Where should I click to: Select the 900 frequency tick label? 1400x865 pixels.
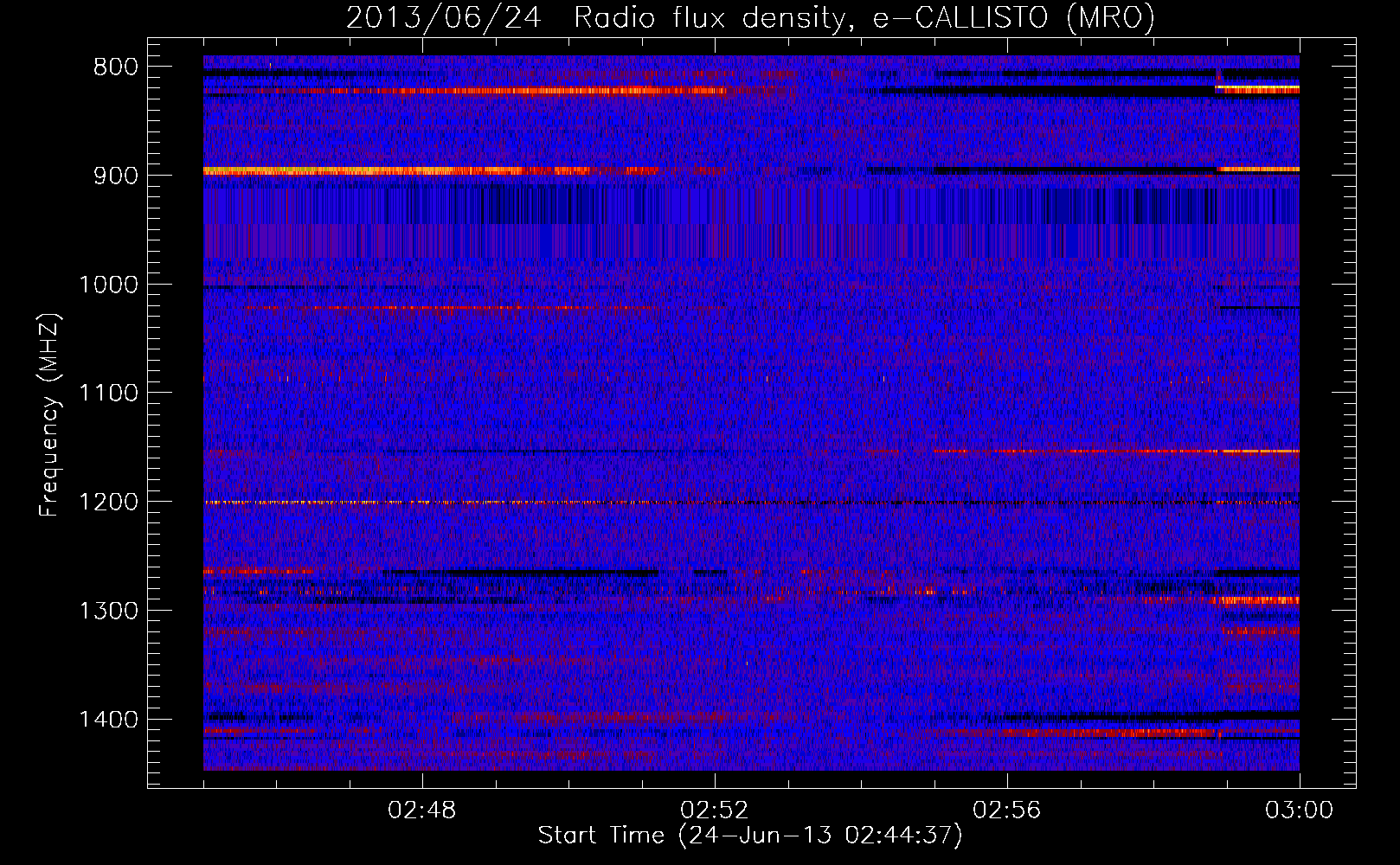click(x=116, y=176)
